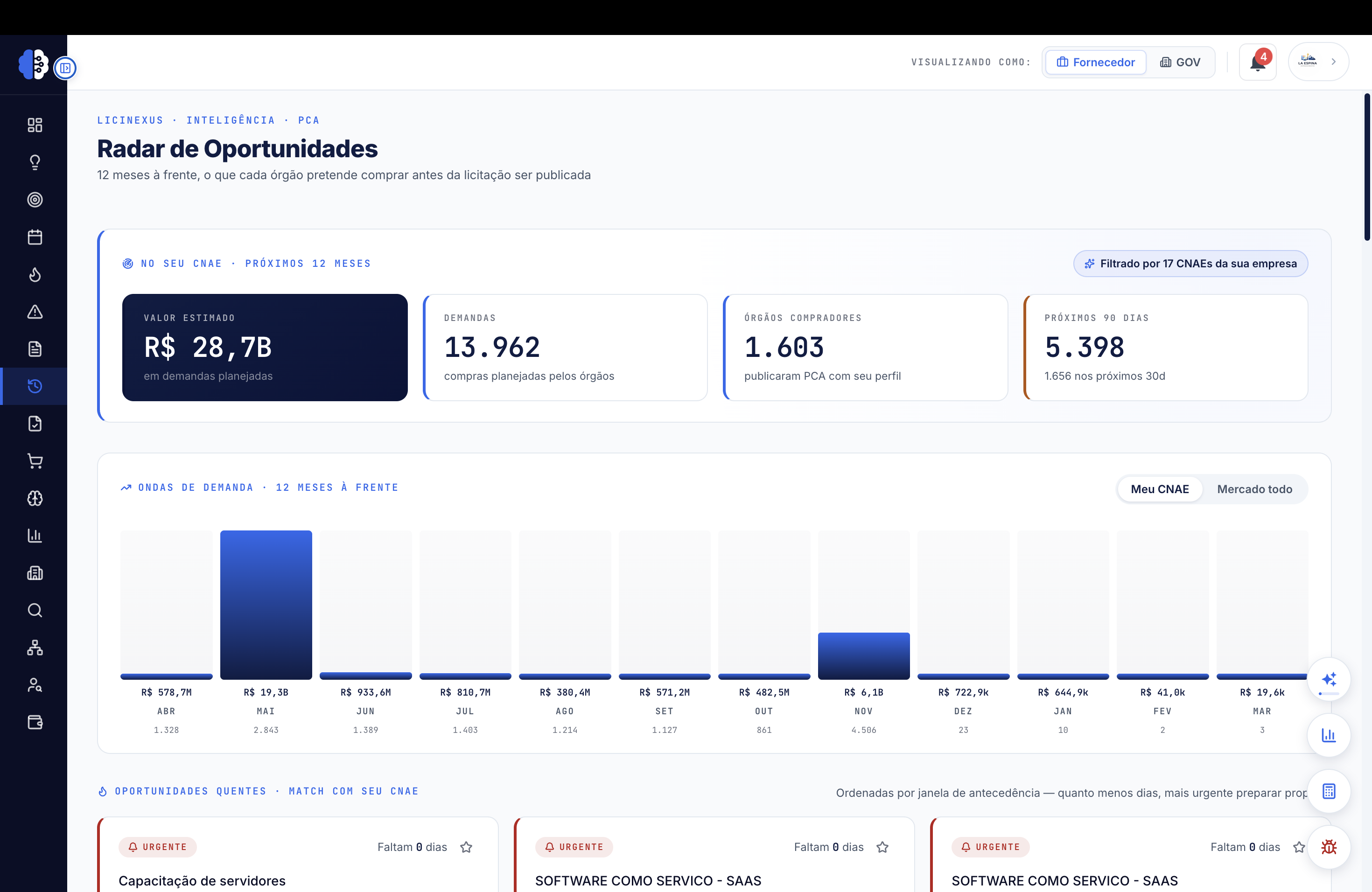Screen dimensions: 1372x892
Task: Open the red bug report floating button
Action: 1329,847
